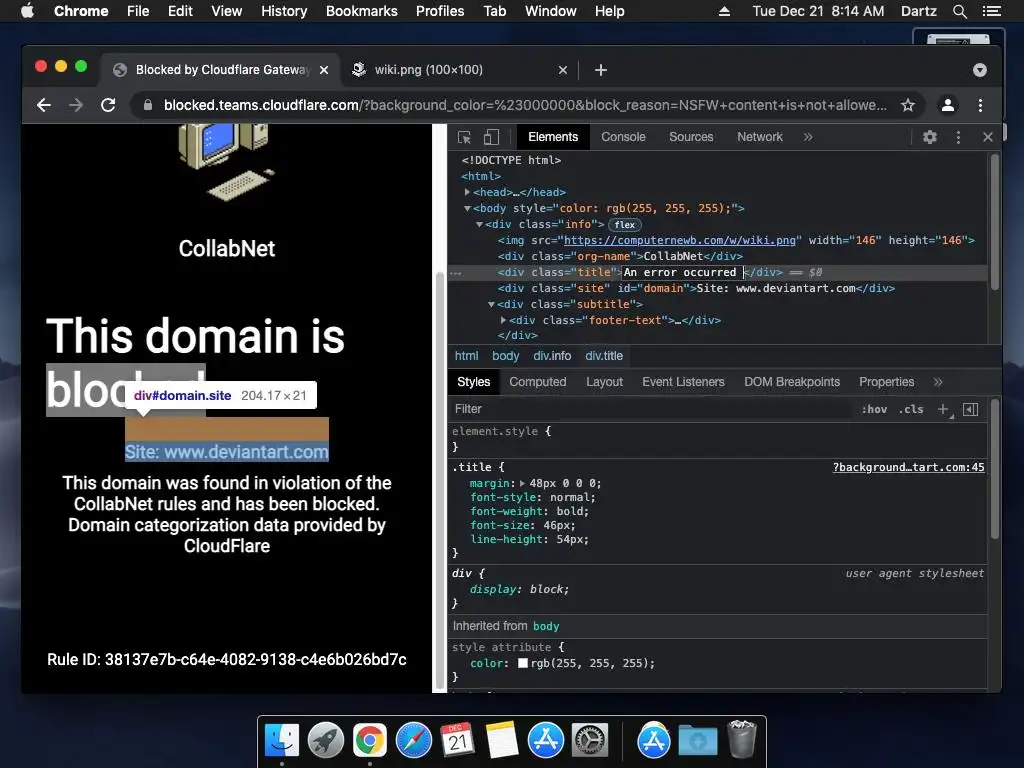Viewport: 1024px width, 768px height.
Task: Open Spotlight search in menu bar
Action: pos(960,11)
